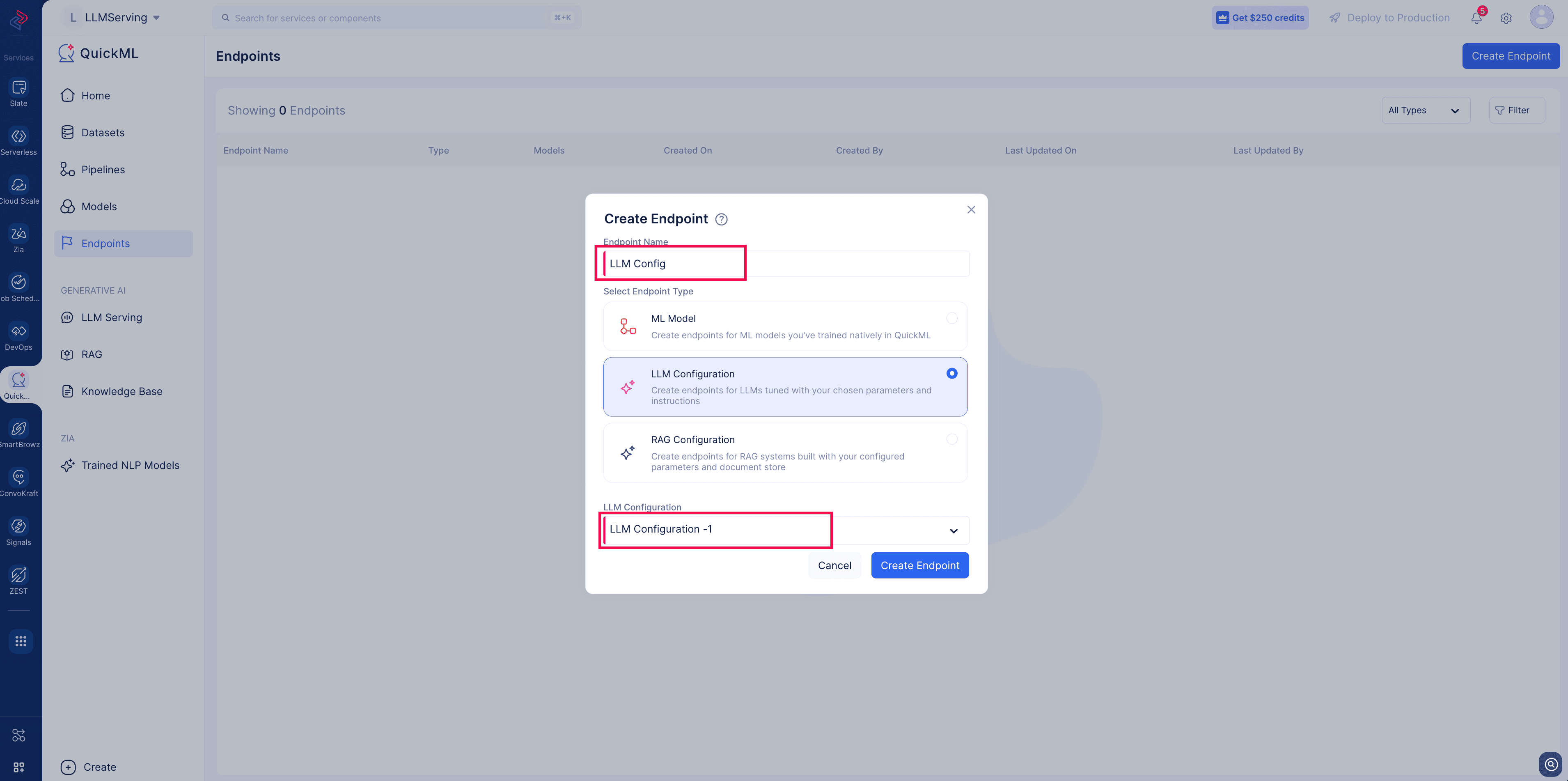Viewport: 1568px width, 781px height.
Task: Open Pipelines in the sidebar
Action: point(123,170)
